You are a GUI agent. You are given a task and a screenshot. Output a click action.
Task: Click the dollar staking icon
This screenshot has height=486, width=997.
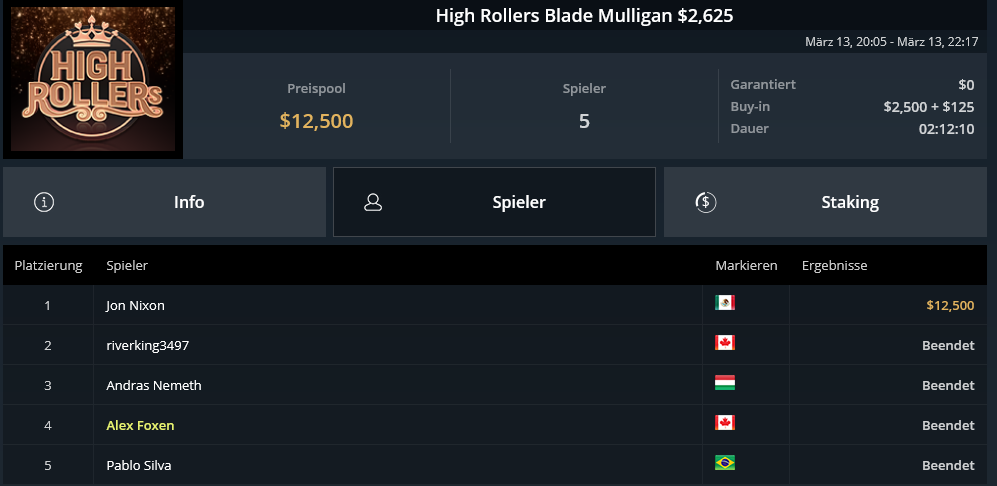tap(706, 202)
